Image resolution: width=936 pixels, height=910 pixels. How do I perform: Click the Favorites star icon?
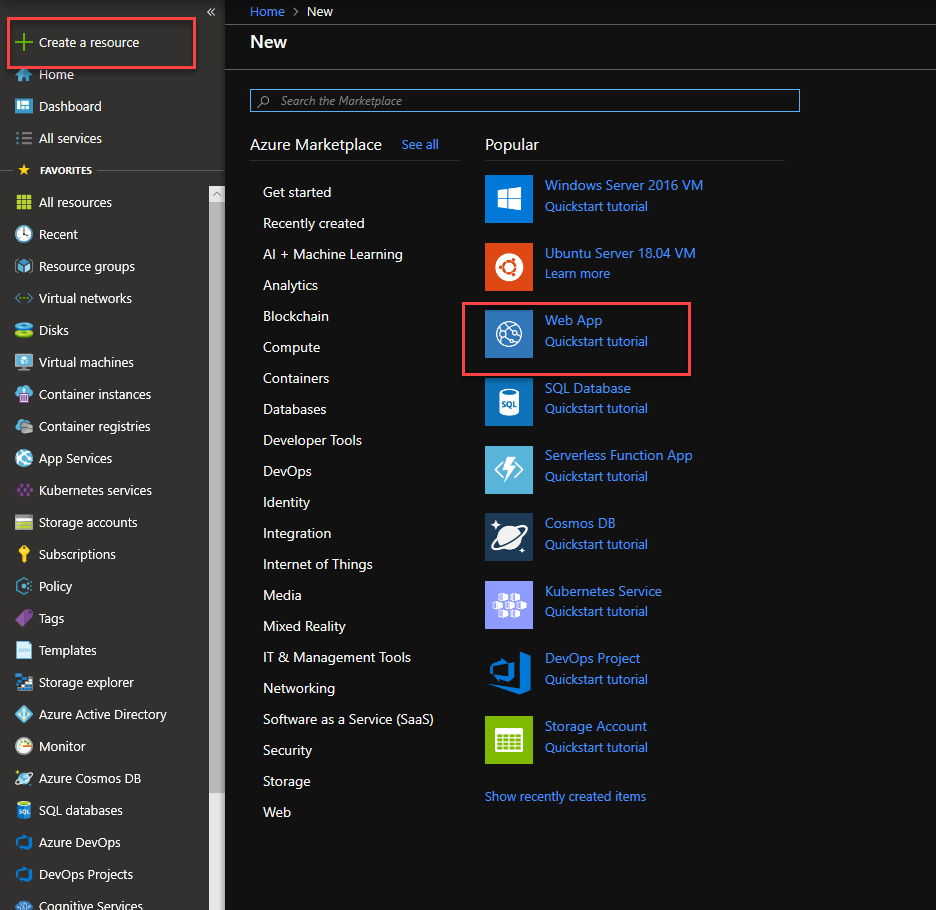[x=24, y=170]
